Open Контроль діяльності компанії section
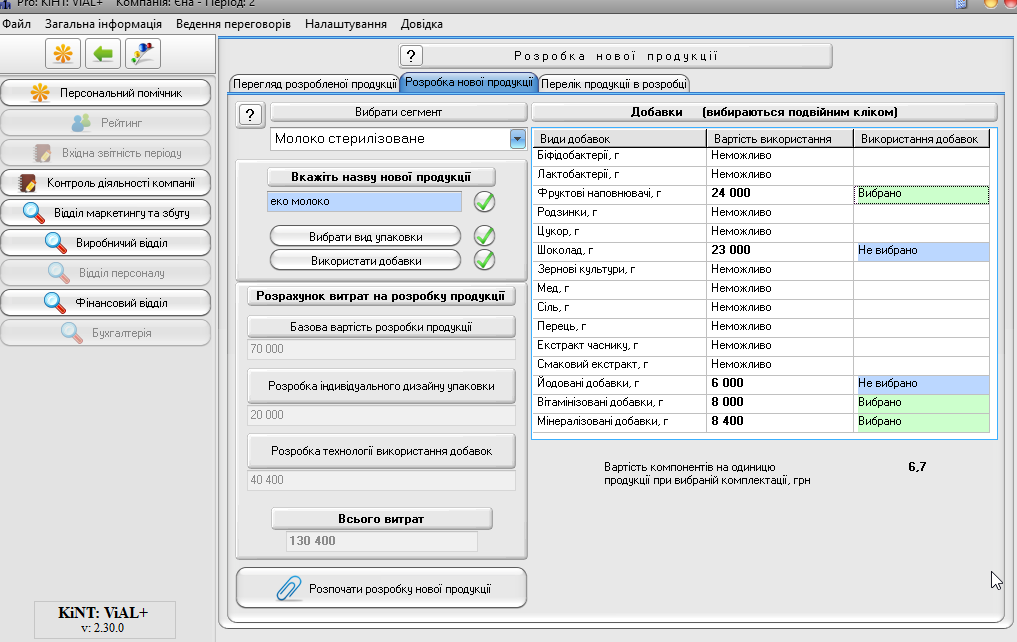 [x=106, y=183]
